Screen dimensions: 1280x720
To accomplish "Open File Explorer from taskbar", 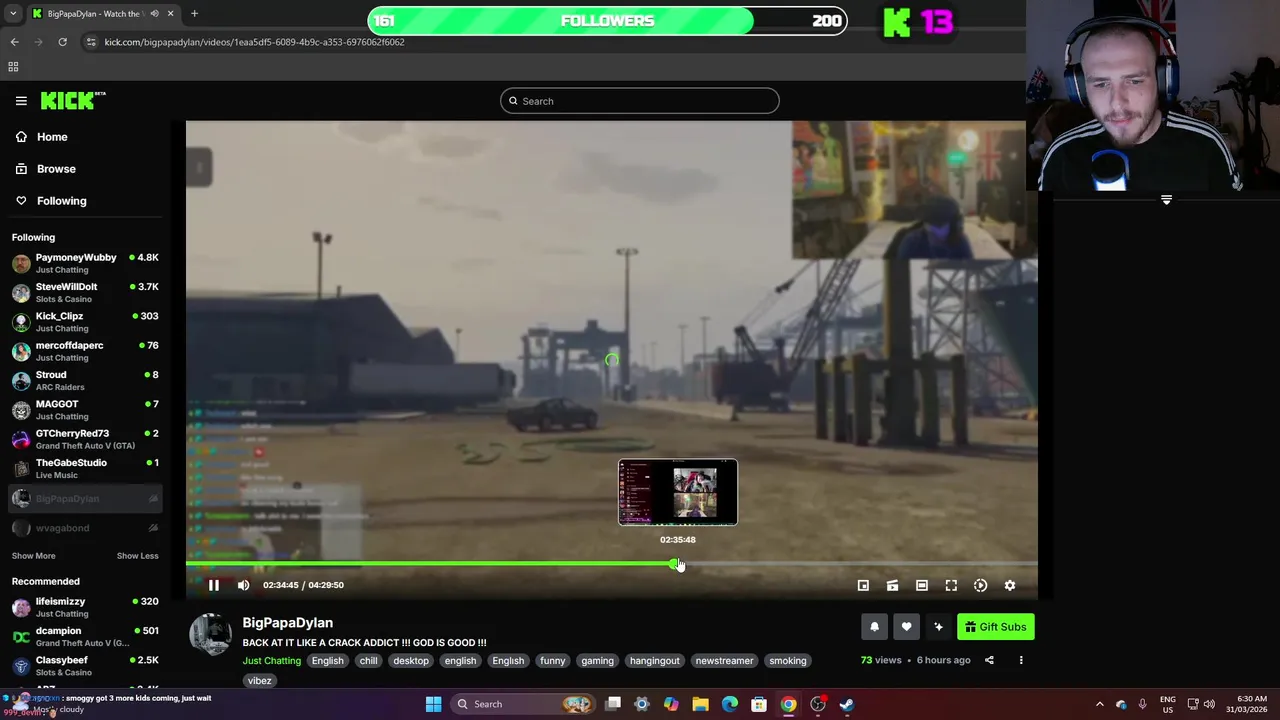I will pyautogui.click(x=700, y=704).
